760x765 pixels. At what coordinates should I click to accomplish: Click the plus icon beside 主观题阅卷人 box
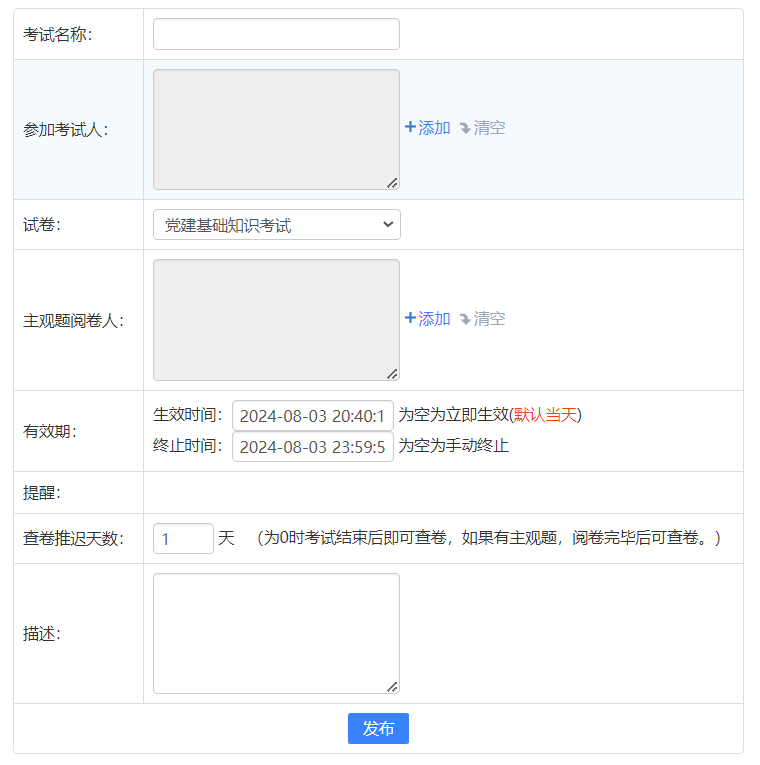click(410, 318)
